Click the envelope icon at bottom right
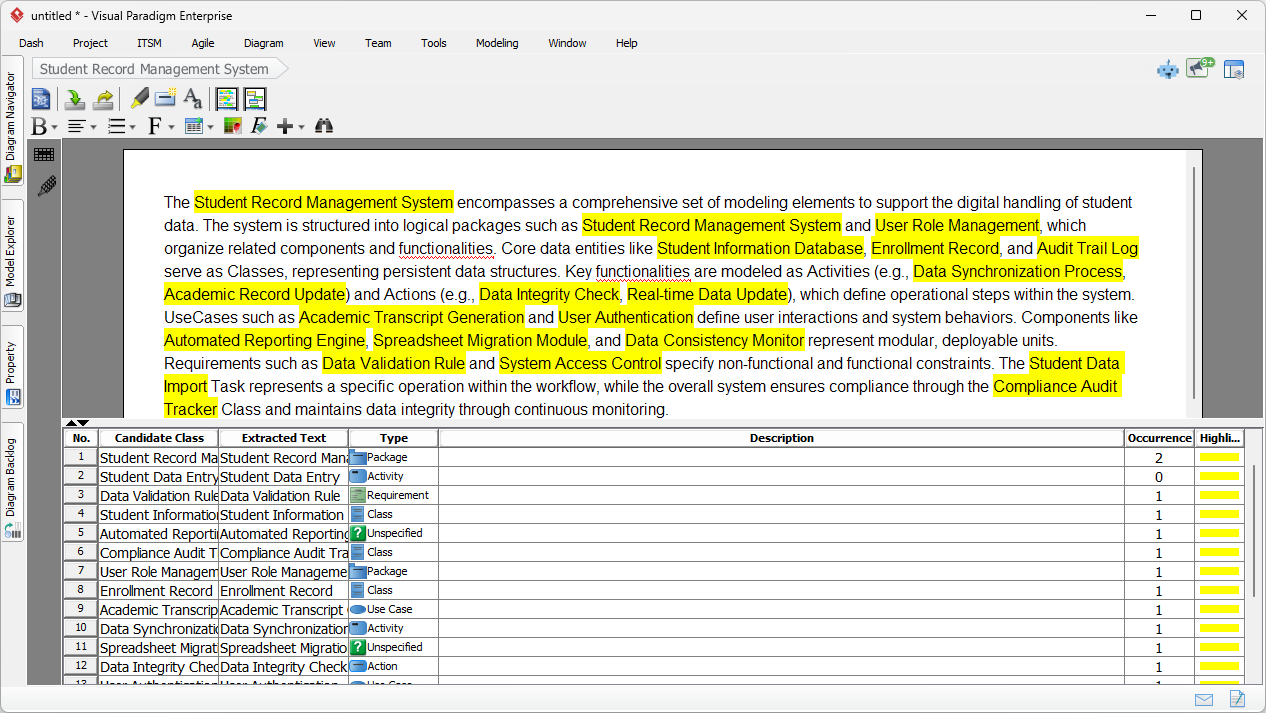The height and width of the screenshot is (713, 1266). click(1204, 699)
